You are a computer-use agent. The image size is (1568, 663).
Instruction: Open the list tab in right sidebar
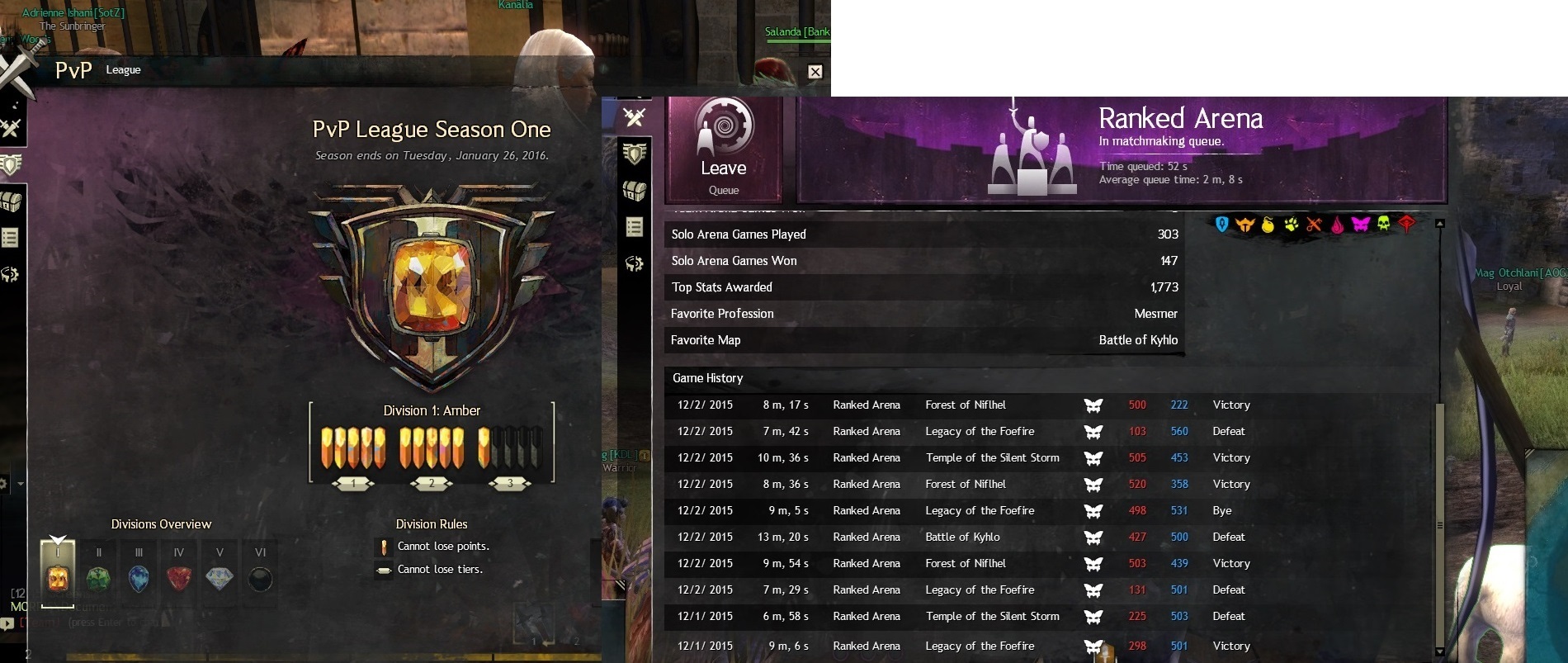[x=634, y=227]
